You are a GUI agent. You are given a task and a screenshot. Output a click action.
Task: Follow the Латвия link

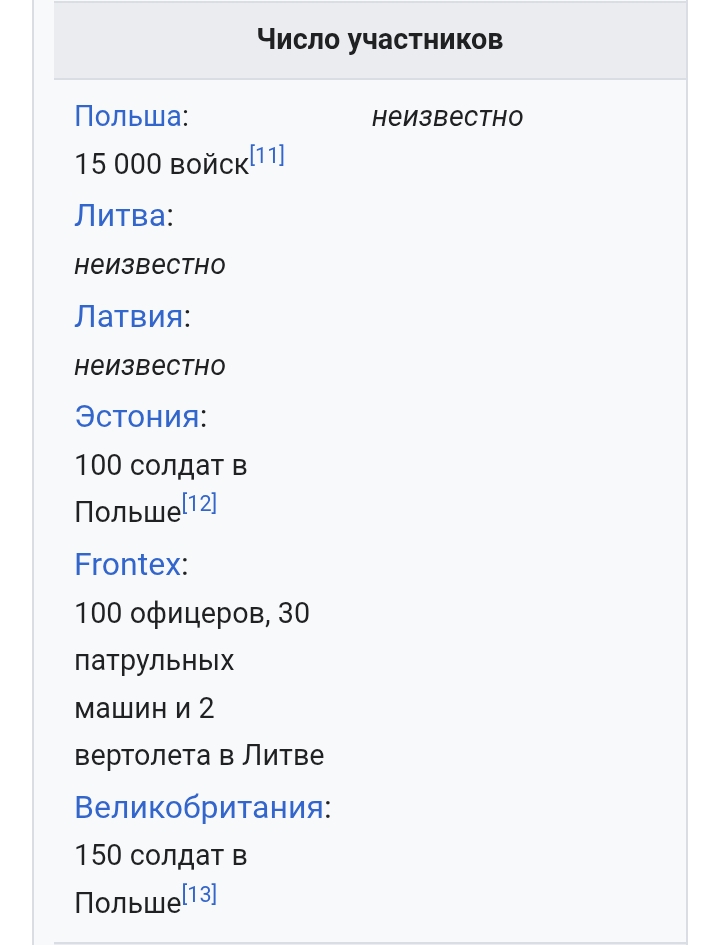(x=128, y=316)
